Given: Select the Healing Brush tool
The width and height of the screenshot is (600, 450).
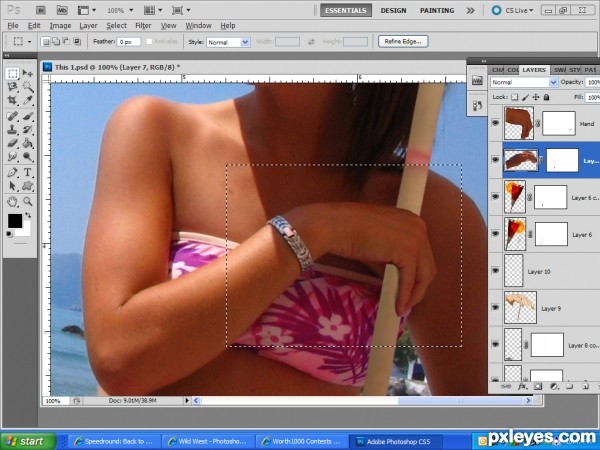Looking at the screenshot, I should (x=13, y=116).
